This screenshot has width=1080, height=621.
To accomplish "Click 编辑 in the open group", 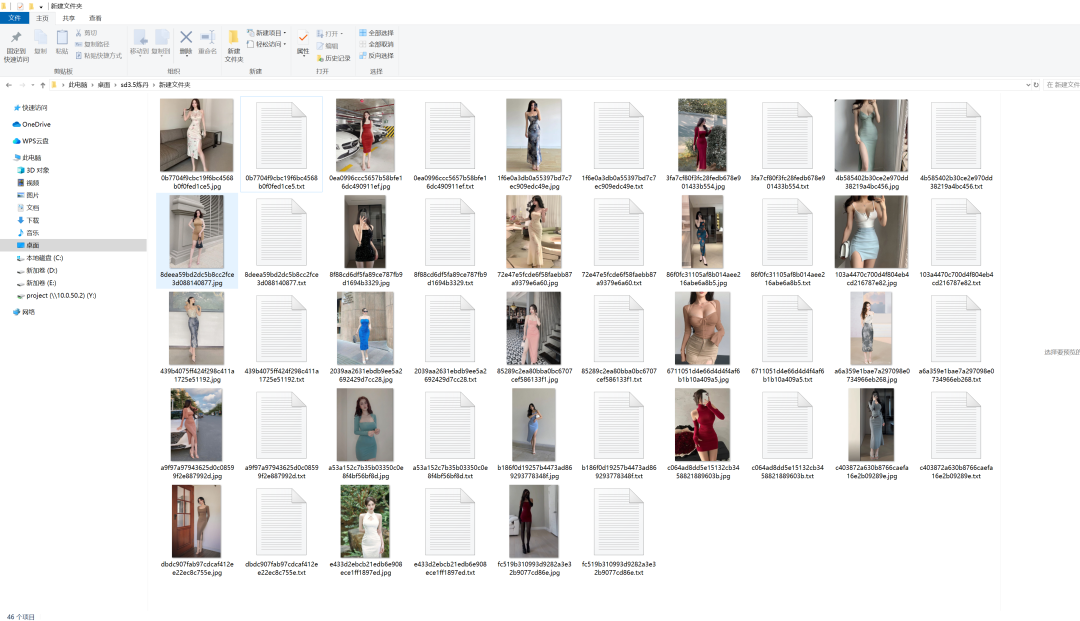I will pos(327,46).
